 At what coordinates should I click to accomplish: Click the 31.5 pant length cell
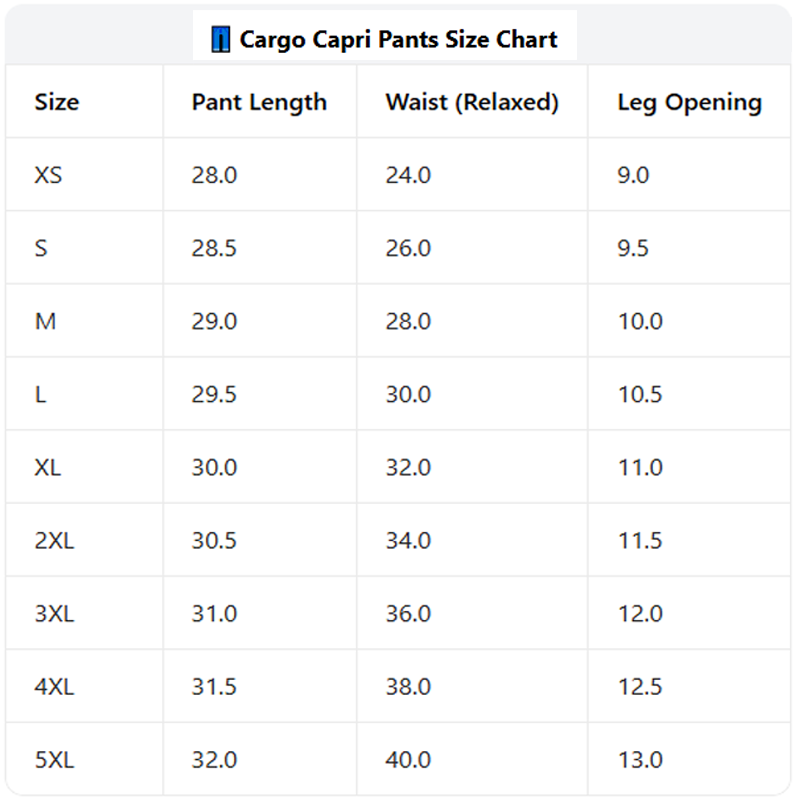click(214, 687)
